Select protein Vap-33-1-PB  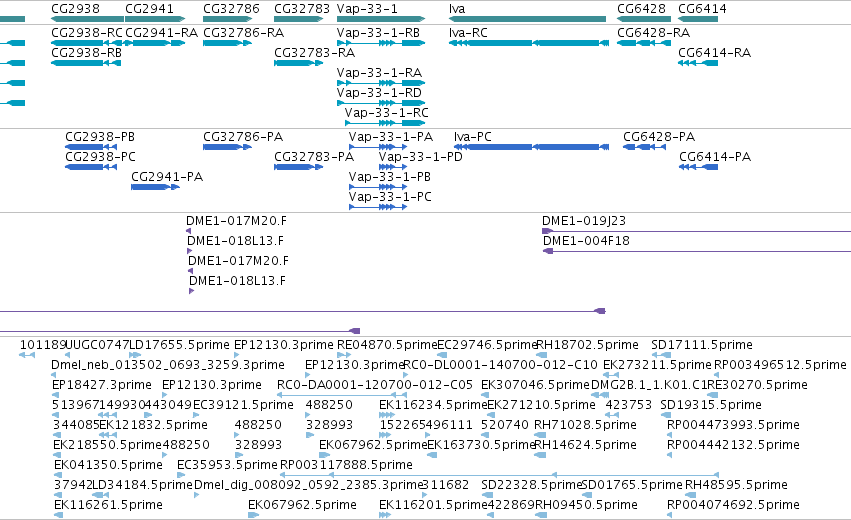[378, 187]
